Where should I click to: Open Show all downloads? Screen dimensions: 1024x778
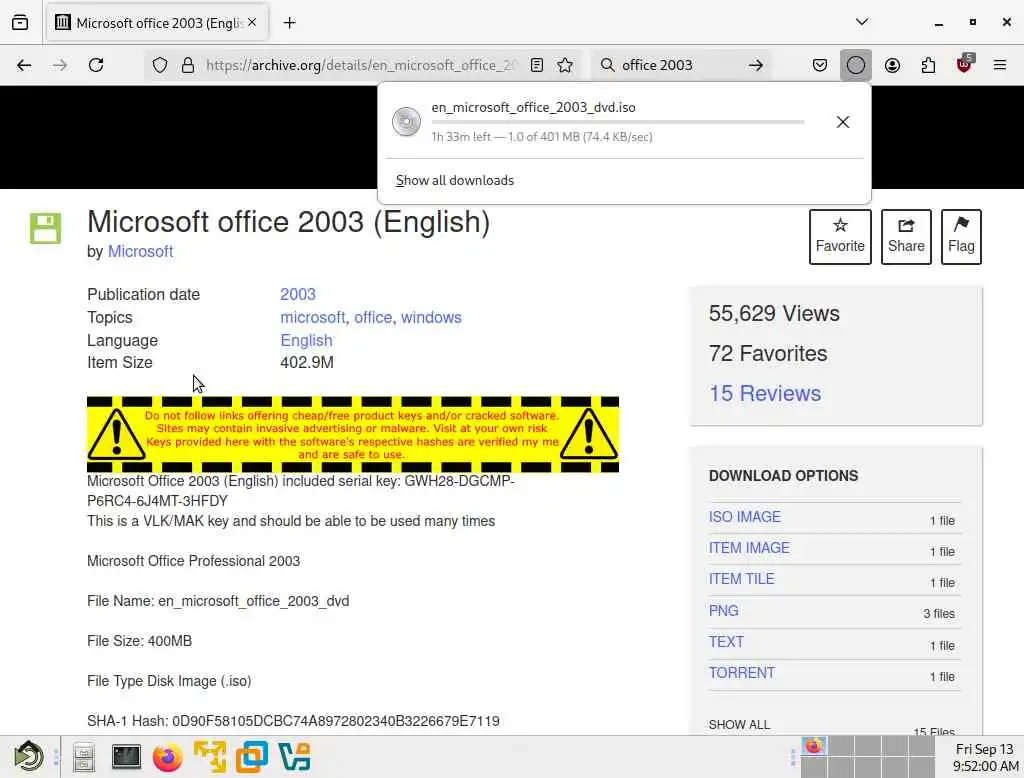455,180
